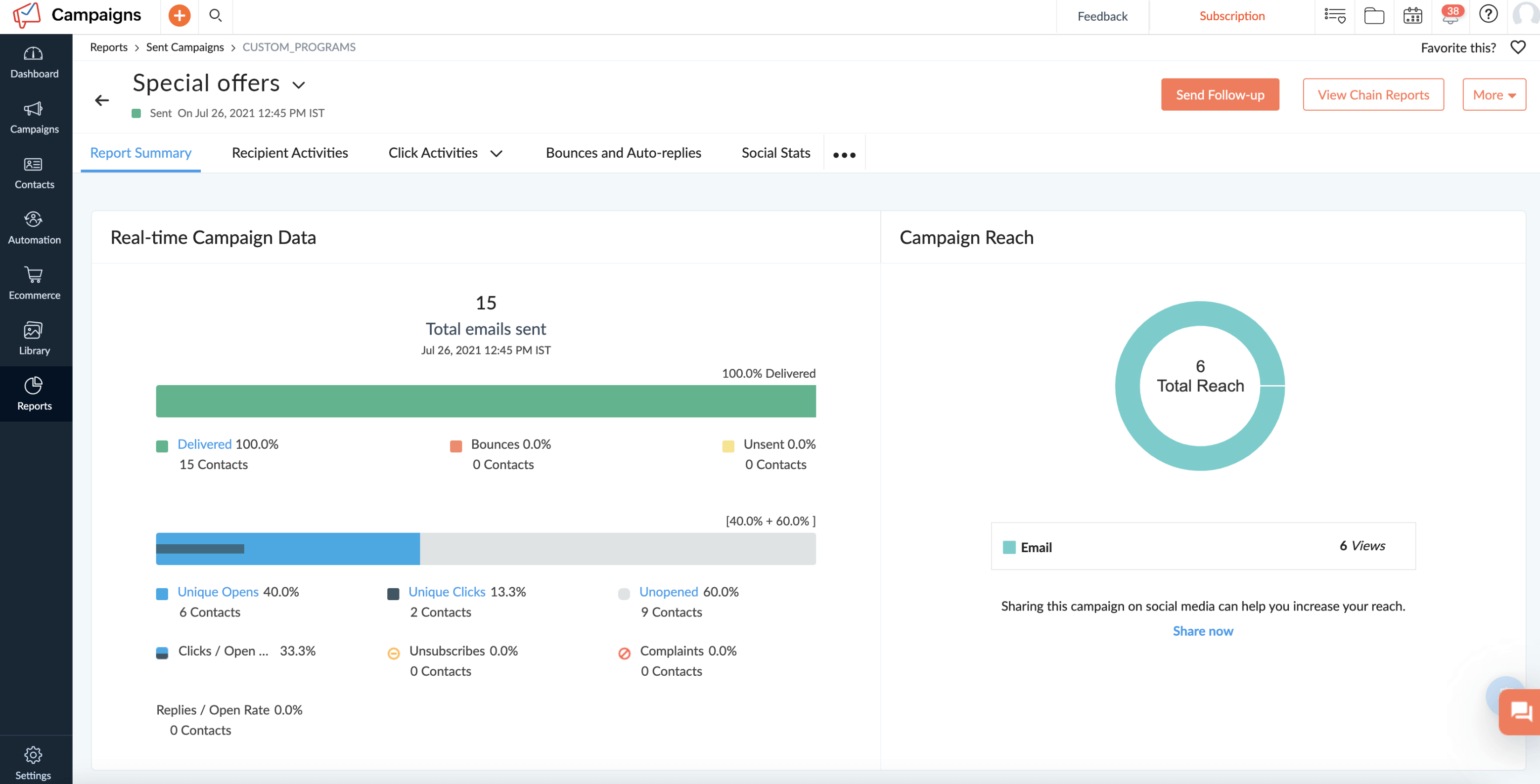Viewport: 1540px width, 784px height.
Task: Open the Subscription link
Action: (x=1232, y=15)
